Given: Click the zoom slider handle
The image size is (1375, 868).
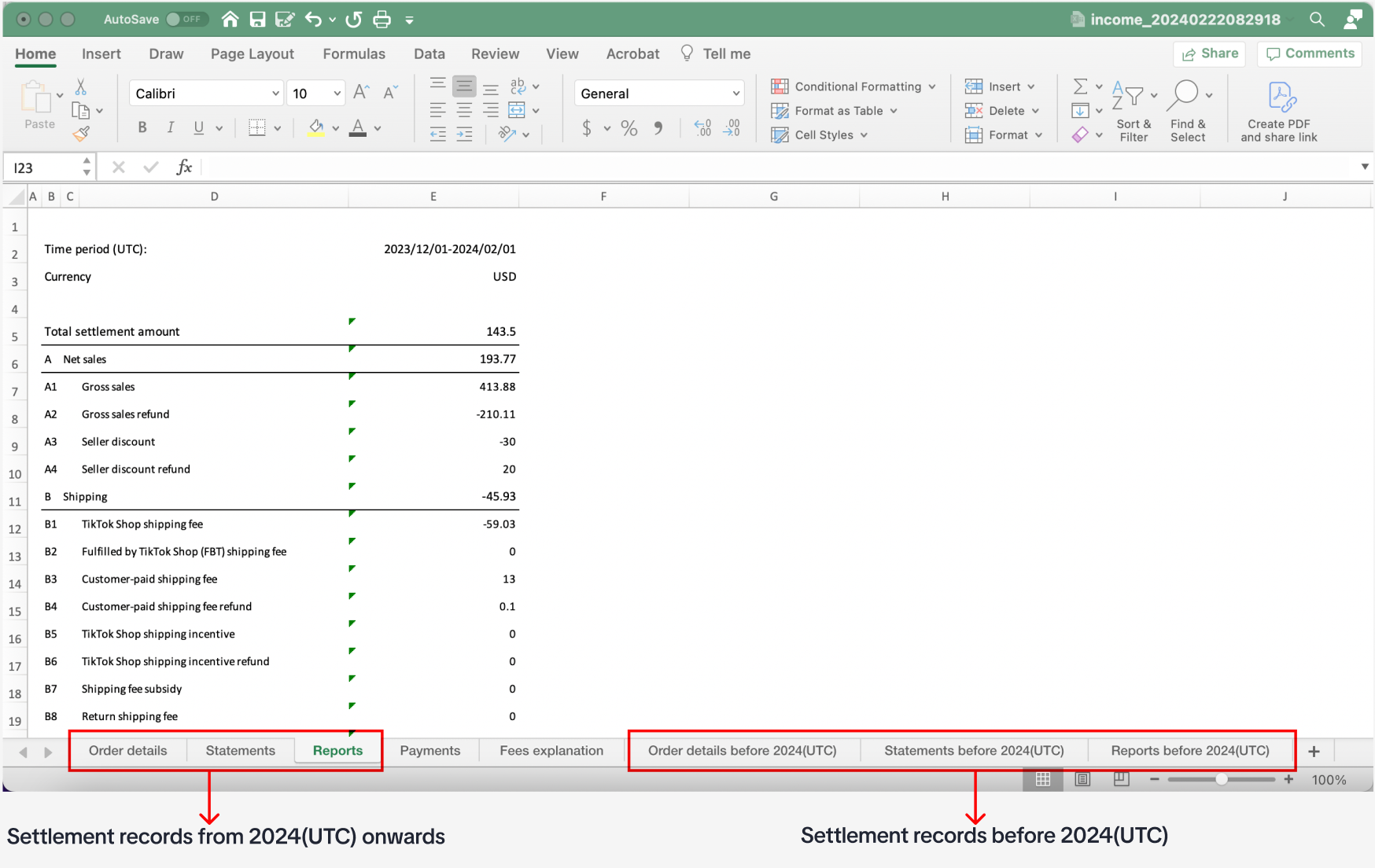Looking at the screenshot, I should 1222,779.
